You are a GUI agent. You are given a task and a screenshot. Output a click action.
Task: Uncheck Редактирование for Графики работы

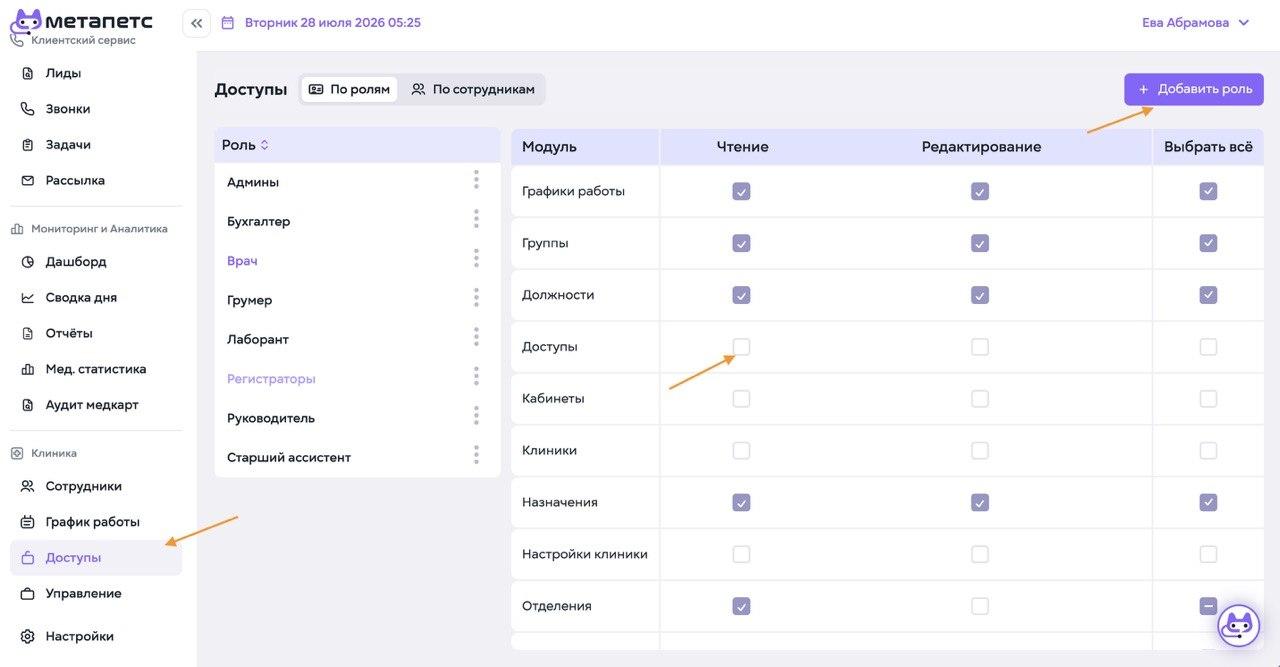(x=980, y=191)
